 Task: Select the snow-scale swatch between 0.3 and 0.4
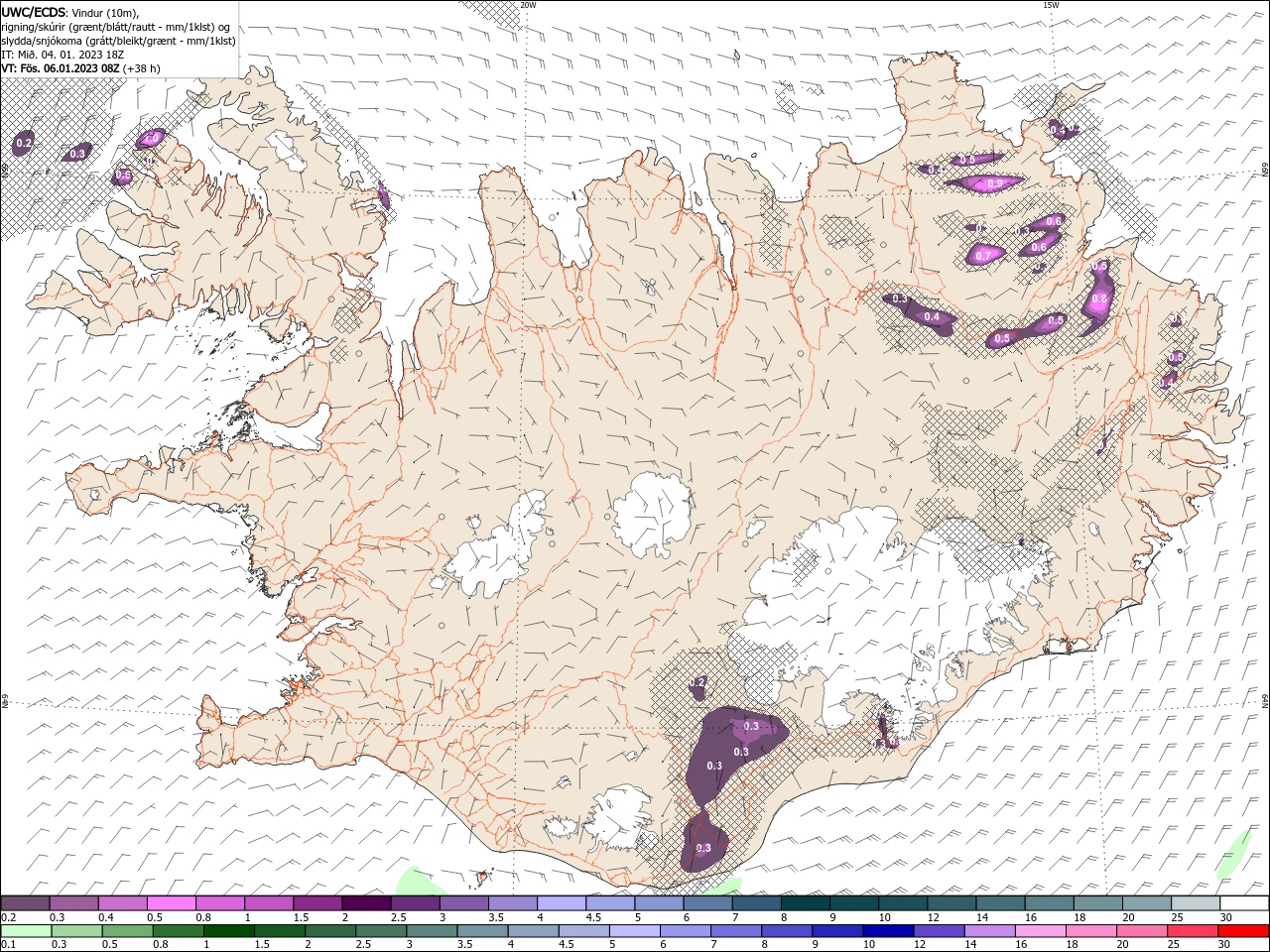[74, 903]
